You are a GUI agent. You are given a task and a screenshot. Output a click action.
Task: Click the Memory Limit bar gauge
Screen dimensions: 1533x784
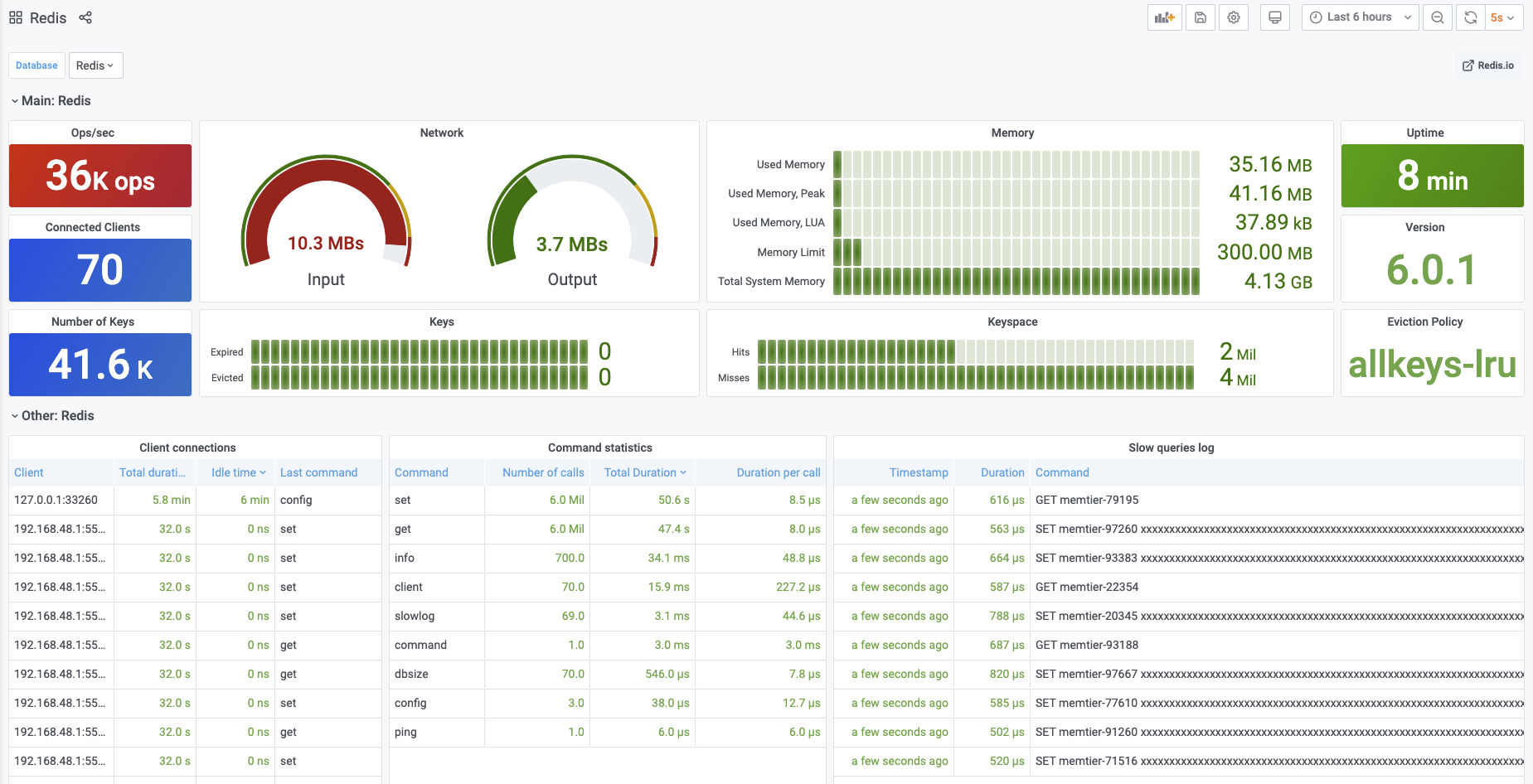[x=1016, y=252]
